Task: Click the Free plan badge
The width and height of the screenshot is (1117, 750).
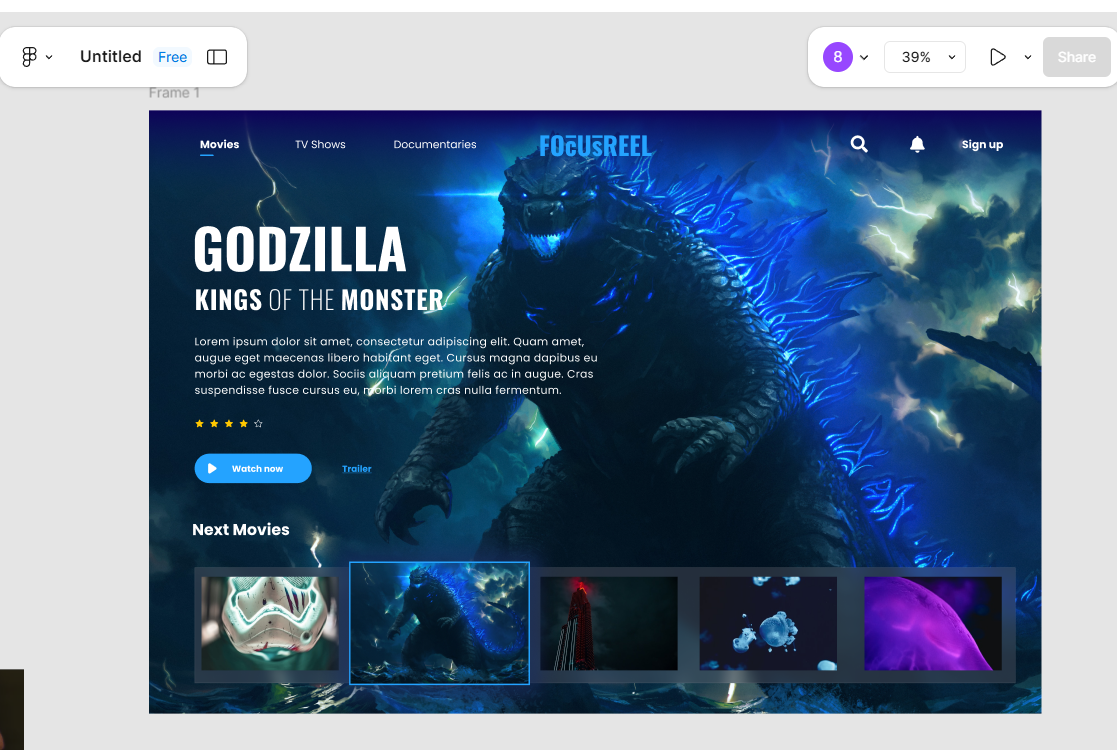Action: click(172, 57)
